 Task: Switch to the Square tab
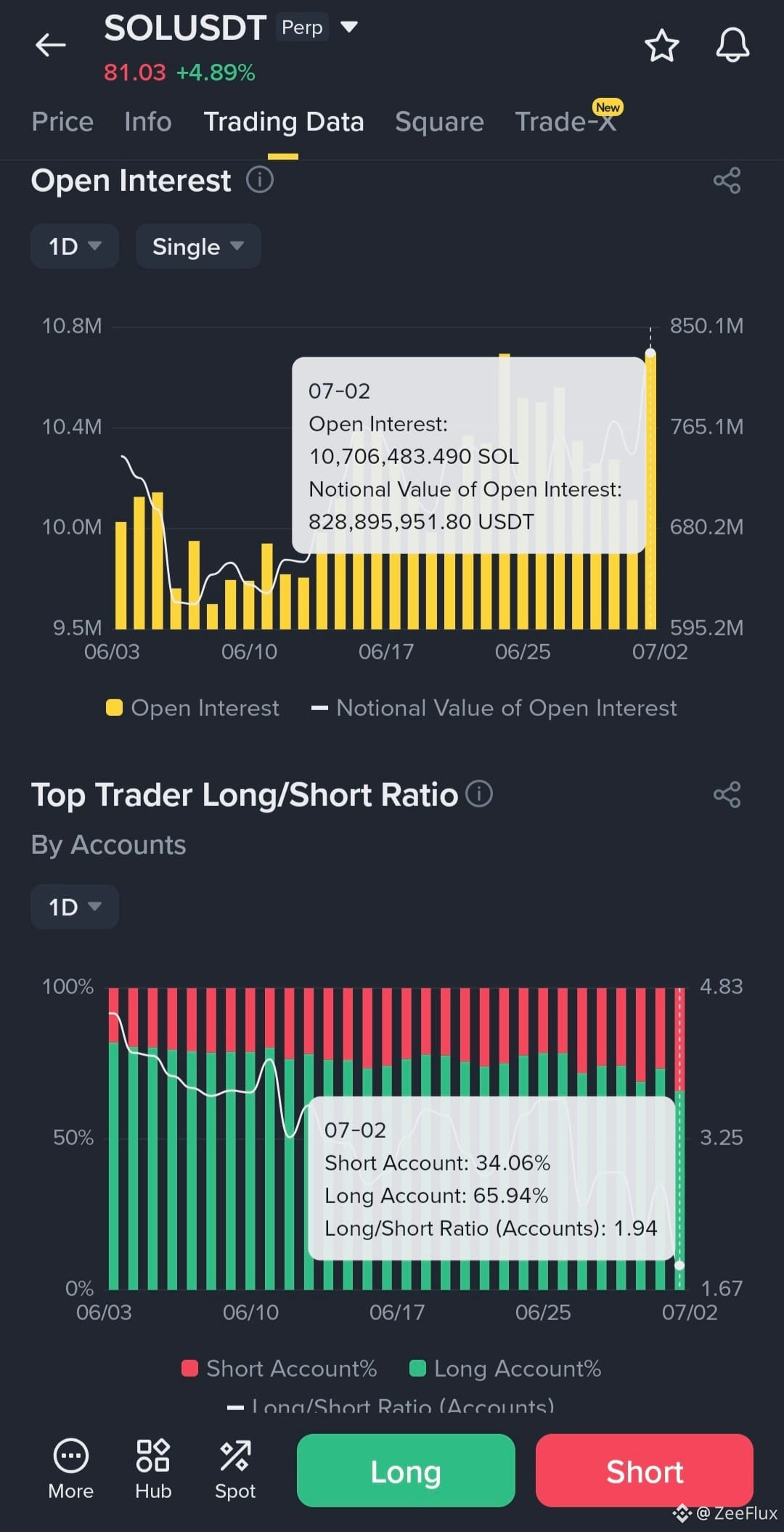(x=439, y=121)
